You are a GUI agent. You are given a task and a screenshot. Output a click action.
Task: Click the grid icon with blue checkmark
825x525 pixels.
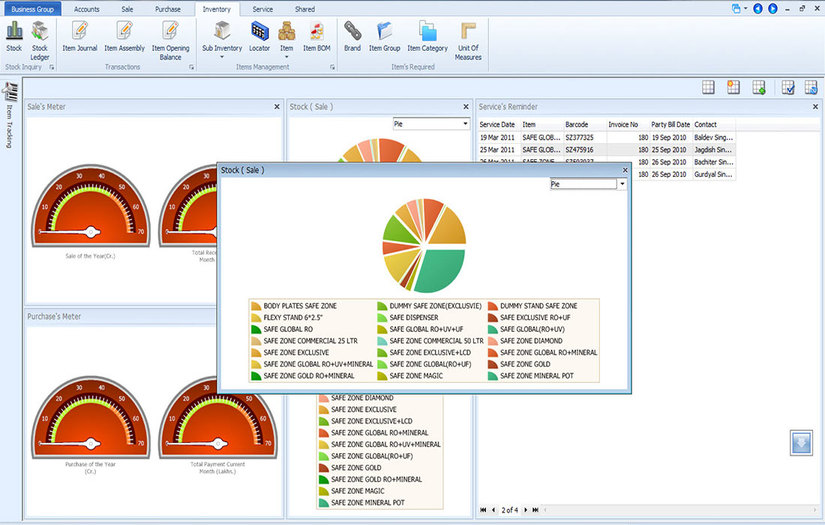point(788,87)
